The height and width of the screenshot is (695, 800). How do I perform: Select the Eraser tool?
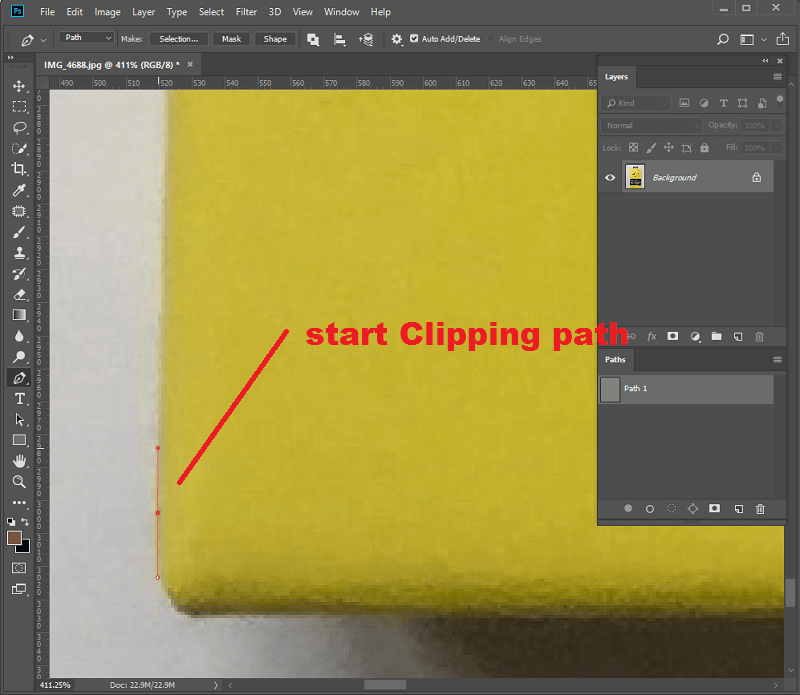(x=19, y=295)
